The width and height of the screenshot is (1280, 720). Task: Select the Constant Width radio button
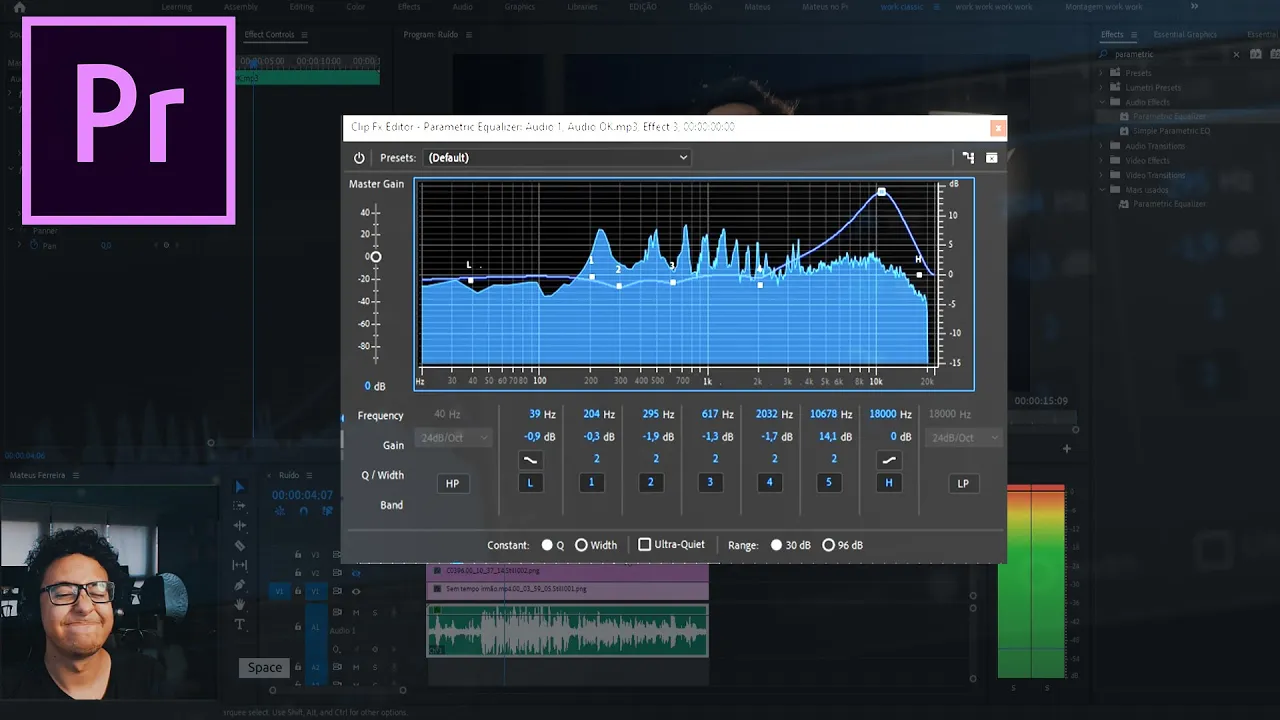pyautogui.click(x=581, y=545)
